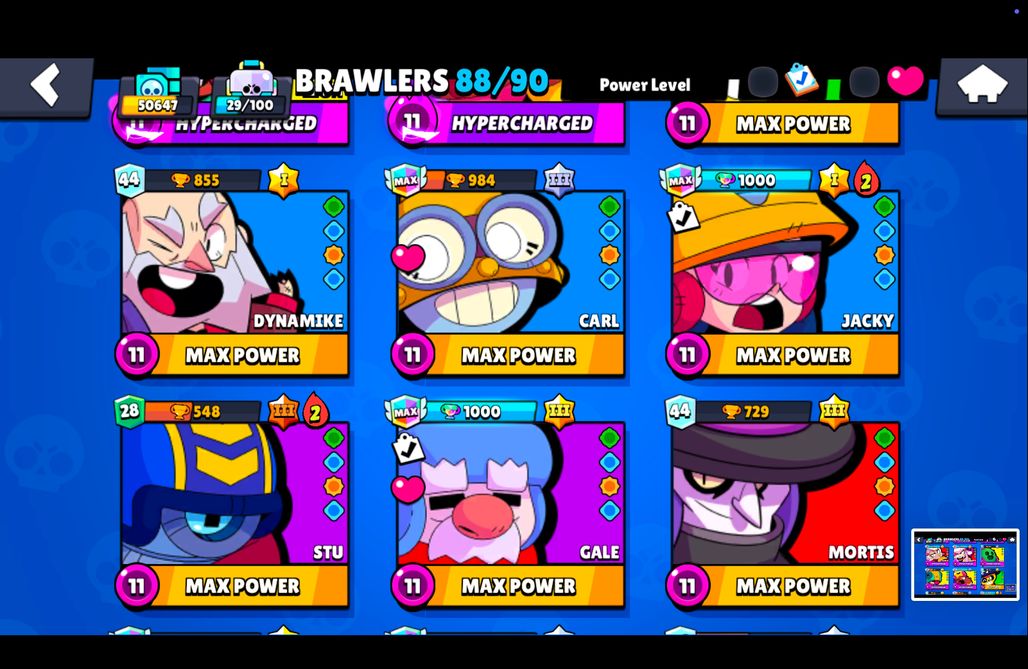1028x669 pixels.
Task: Click Gale's quest checkmark tag icon
Action: click(407, 449)
